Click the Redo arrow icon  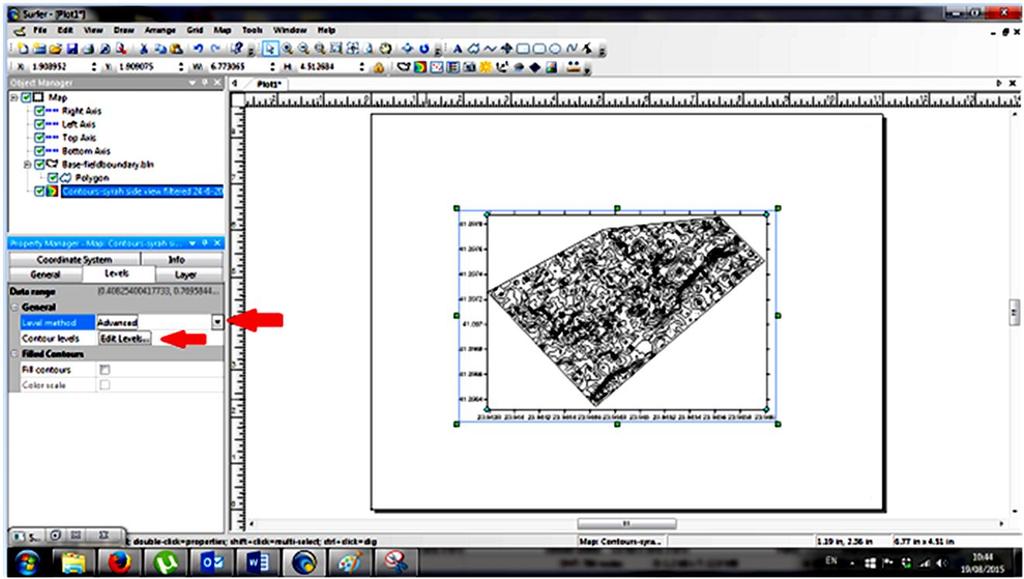[215, 49]
